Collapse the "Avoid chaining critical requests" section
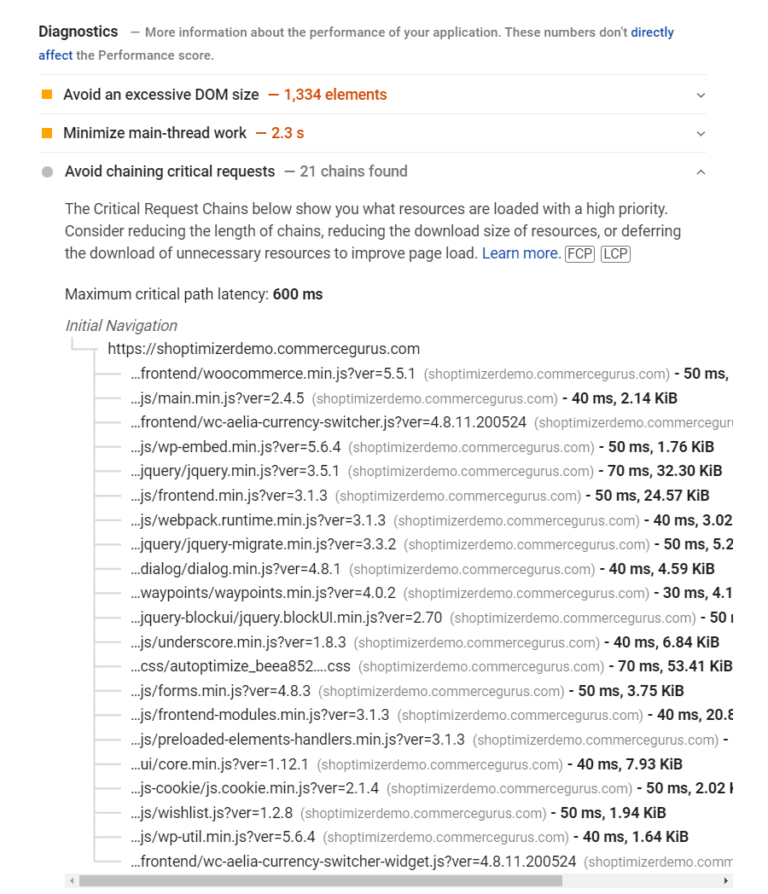The image size is (768, 894). (701, 171)
